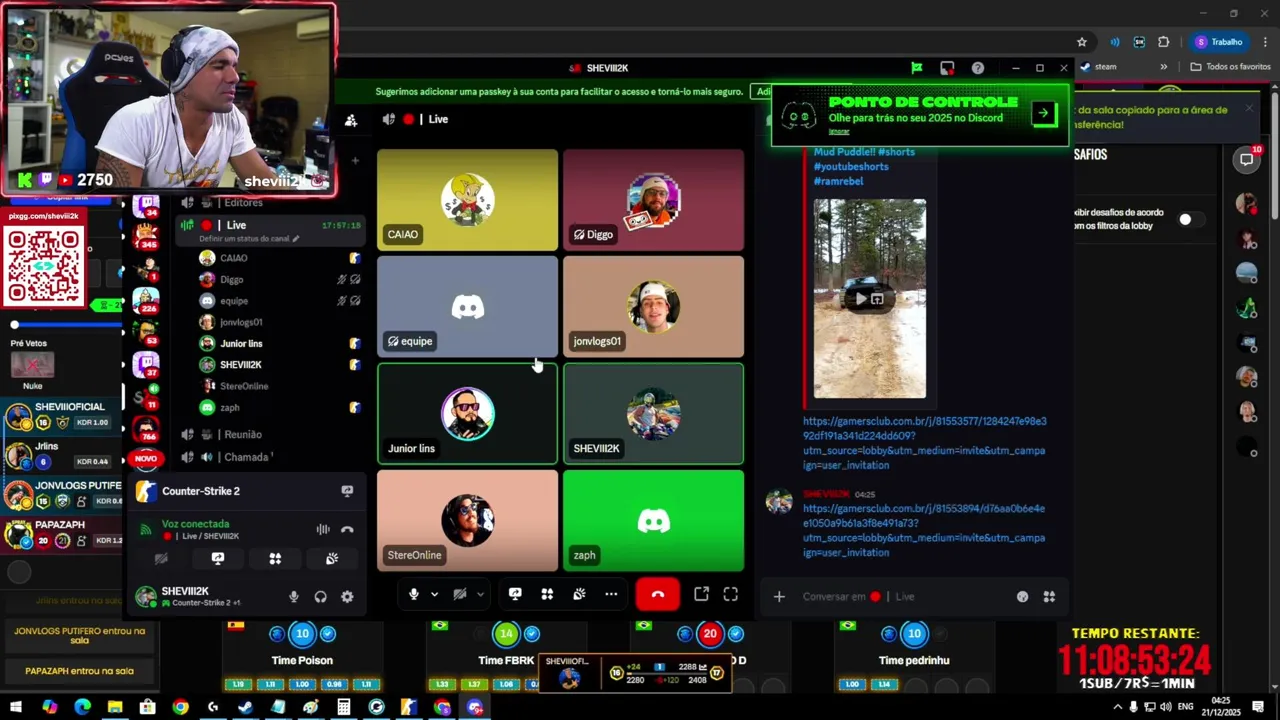Screen dimensions: 1280x720
Task: Toggle camera in voice connected panel
Action: [161, 559]
